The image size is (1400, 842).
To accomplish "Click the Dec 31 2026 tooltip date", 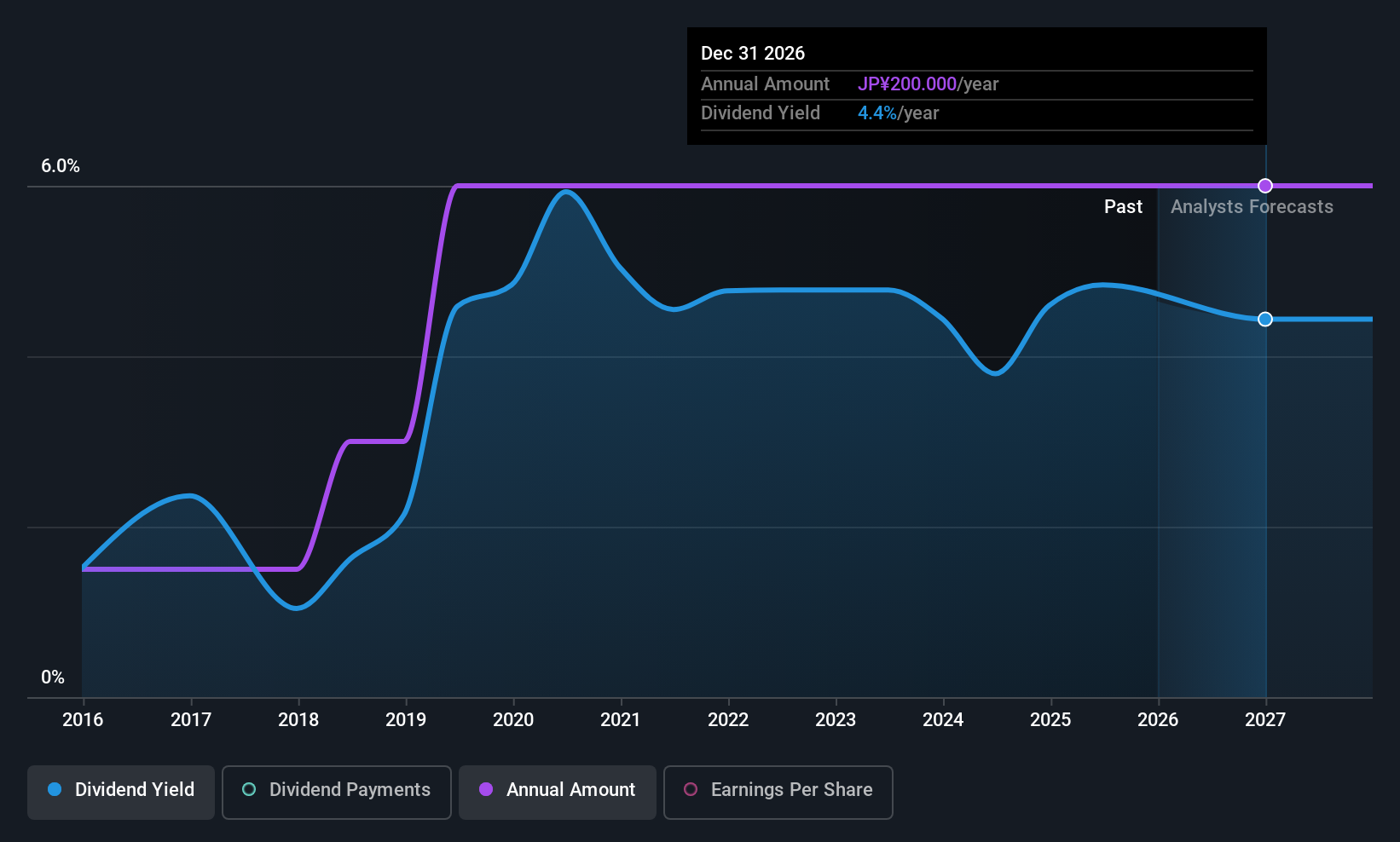I will 753,54.
